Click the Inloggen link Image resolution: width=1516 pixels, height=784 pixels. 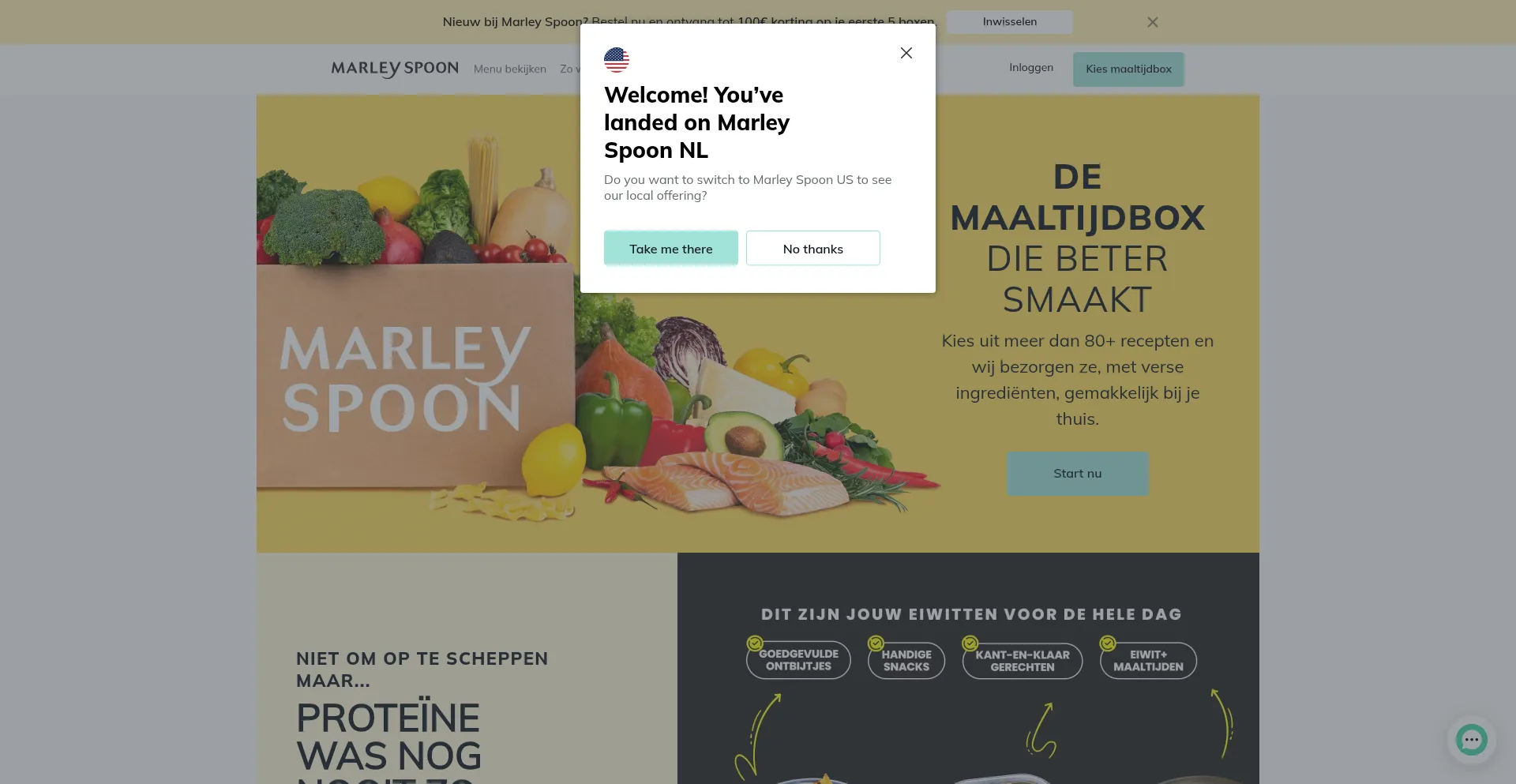tap(1031, 68)
